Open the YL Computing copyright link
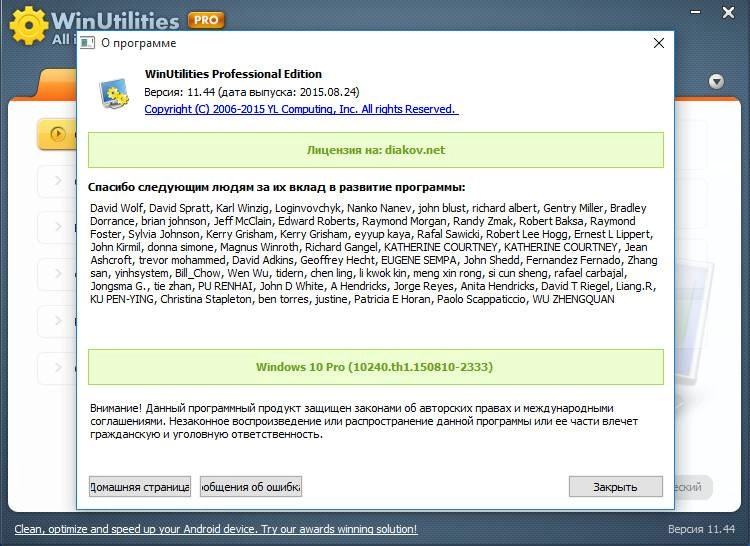This screenshot has height=546, width=750. tap(301, 109)
